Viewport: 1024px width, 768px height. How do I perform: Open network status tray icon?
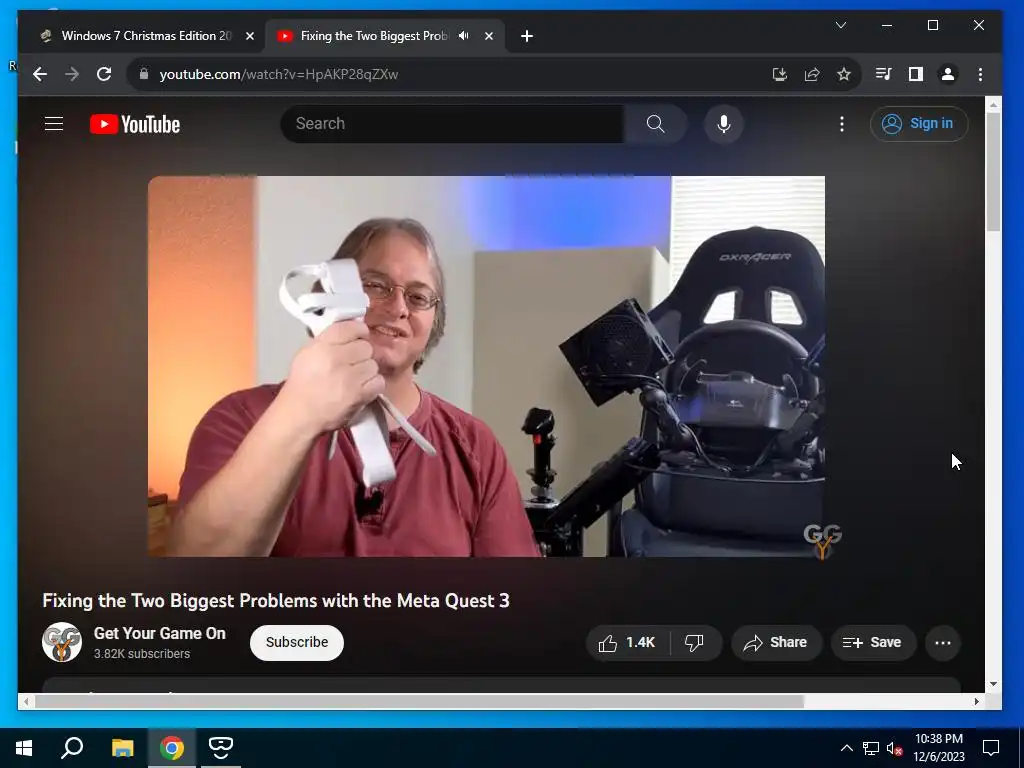point(871,748)
